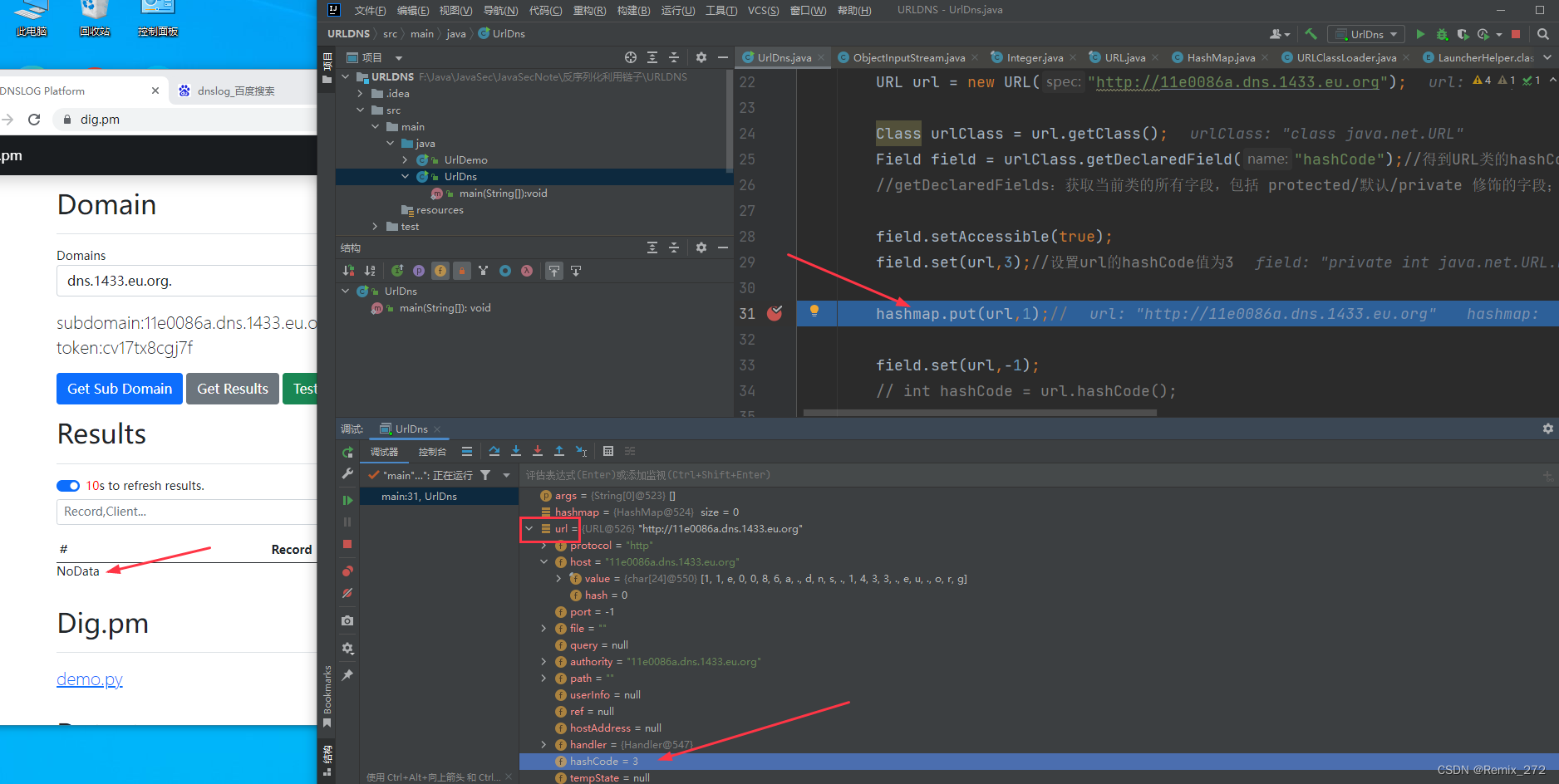Toggle show non-public lock filter
Viewport: 1559px width, 784px height.
pyautogui.click(x=462, y=271)
